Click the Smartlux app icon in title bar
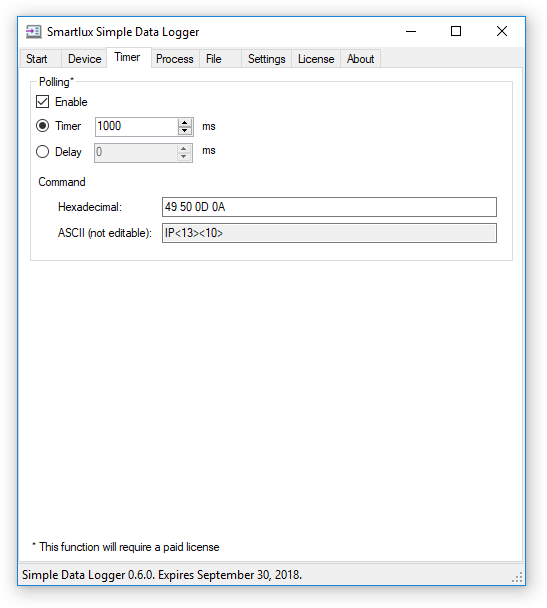Viewport: 547px width, 608px height. point(33,32)
